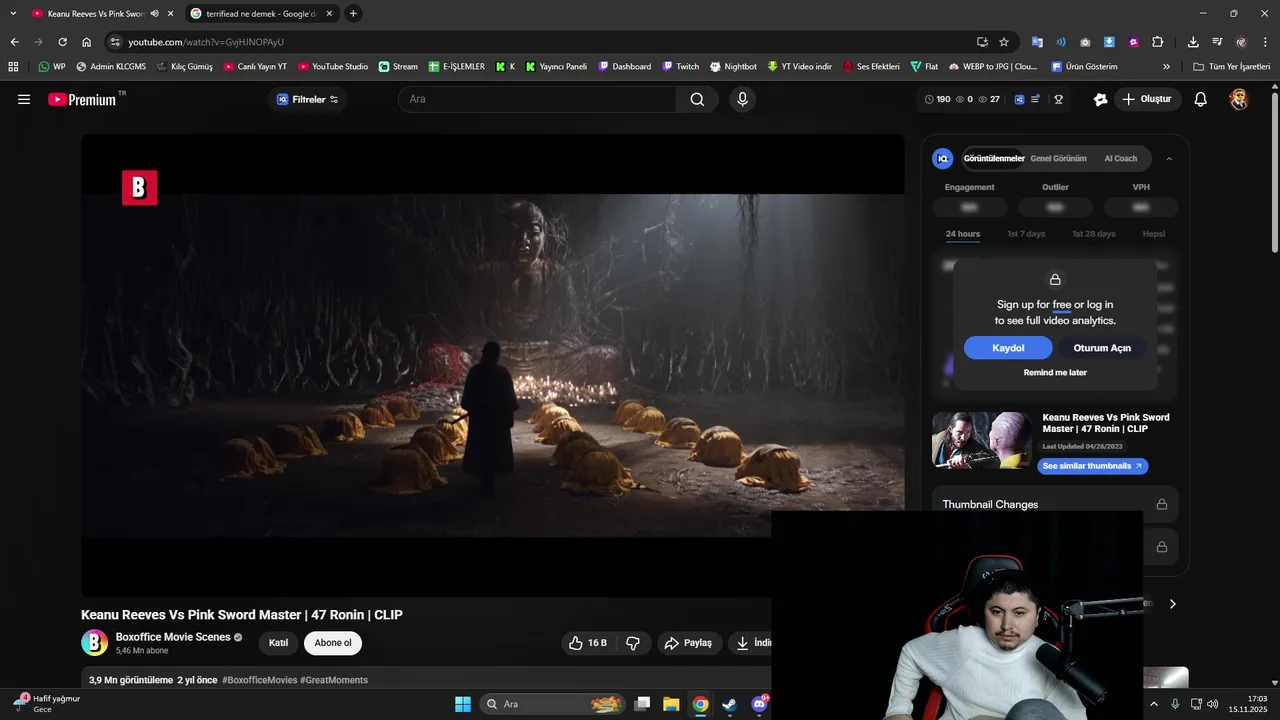Open the camera screenshot extension icon
The width and height of the screenshot is (1280, 720).
[x=1085, y=42]
